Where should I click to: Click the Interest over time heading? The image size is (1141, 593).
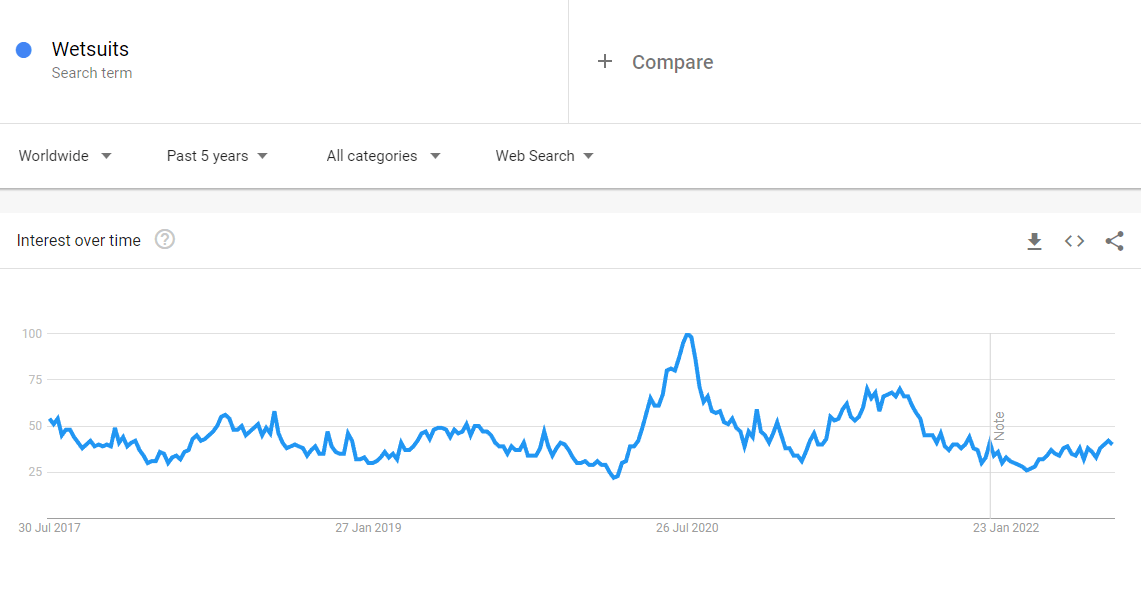tap(79, 240)
